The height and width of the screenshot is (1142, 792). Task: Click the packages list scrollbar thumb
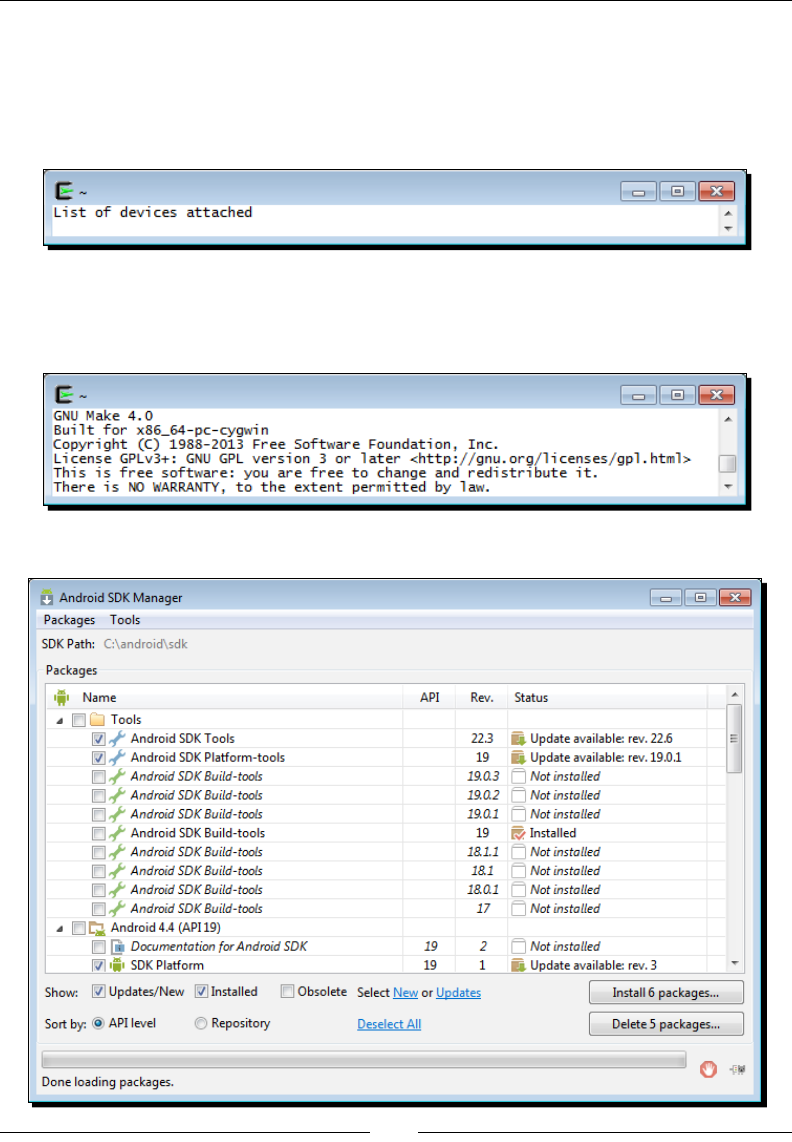734,739
